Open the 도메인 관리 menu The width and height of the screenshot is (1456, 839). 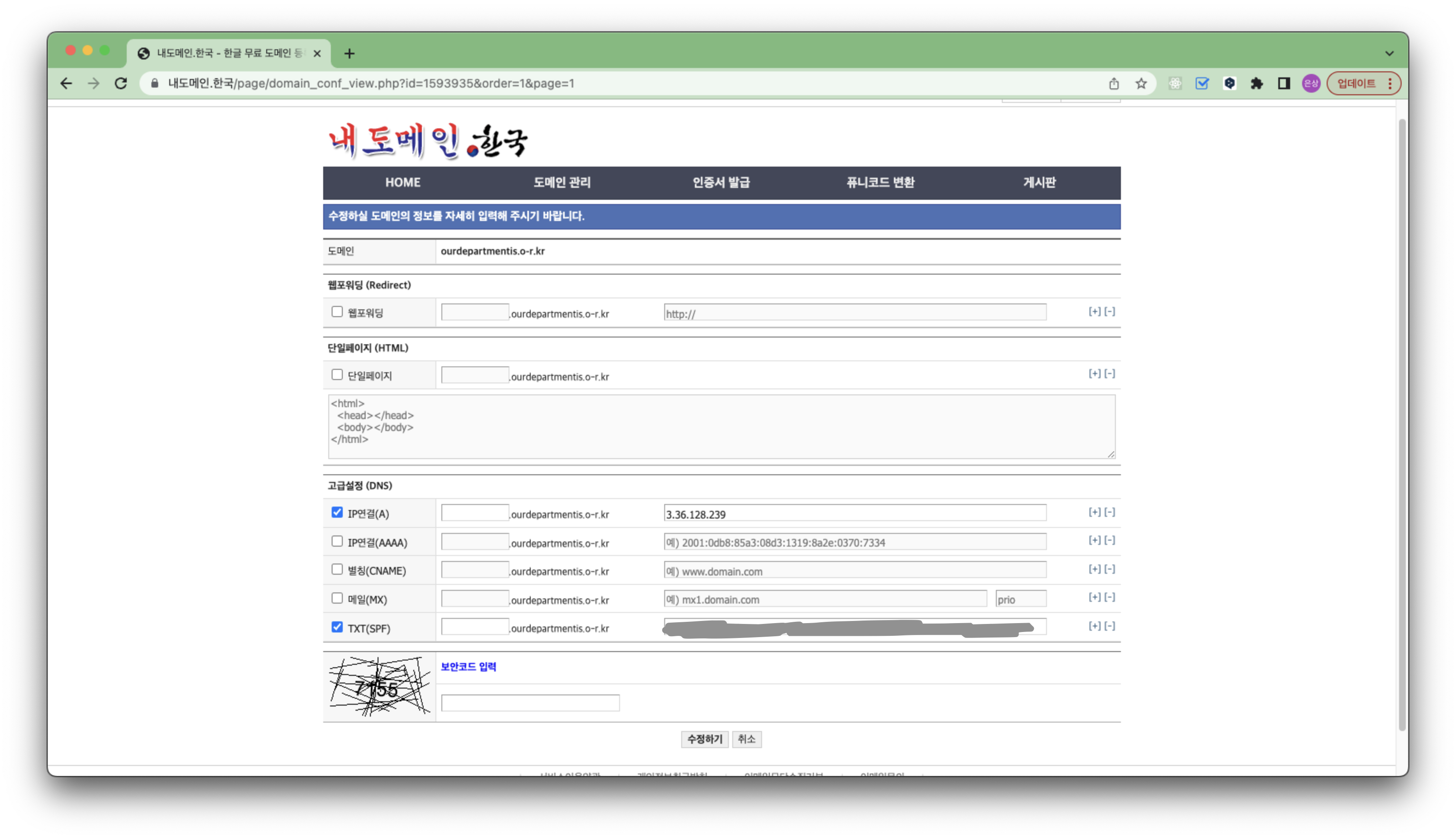[x=562, y=183]
